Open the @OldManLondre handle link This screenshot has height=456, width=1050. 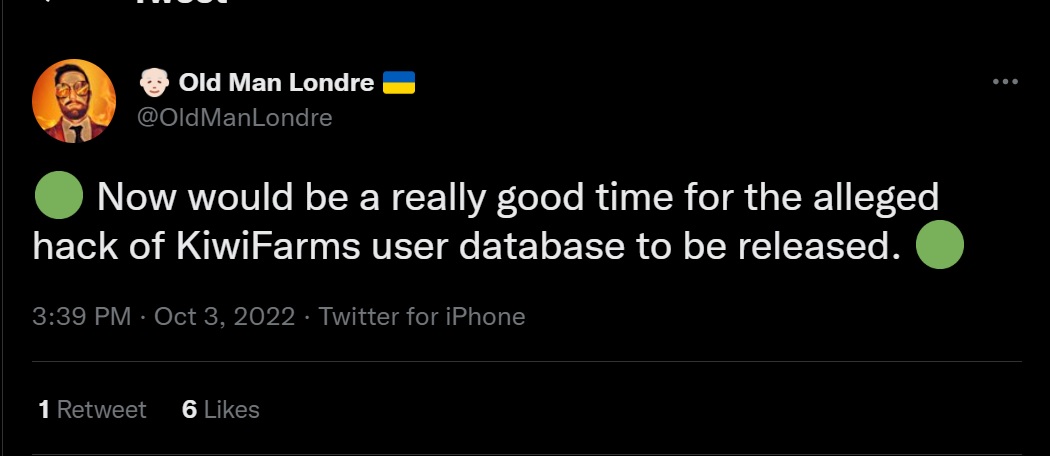point(233,117)
